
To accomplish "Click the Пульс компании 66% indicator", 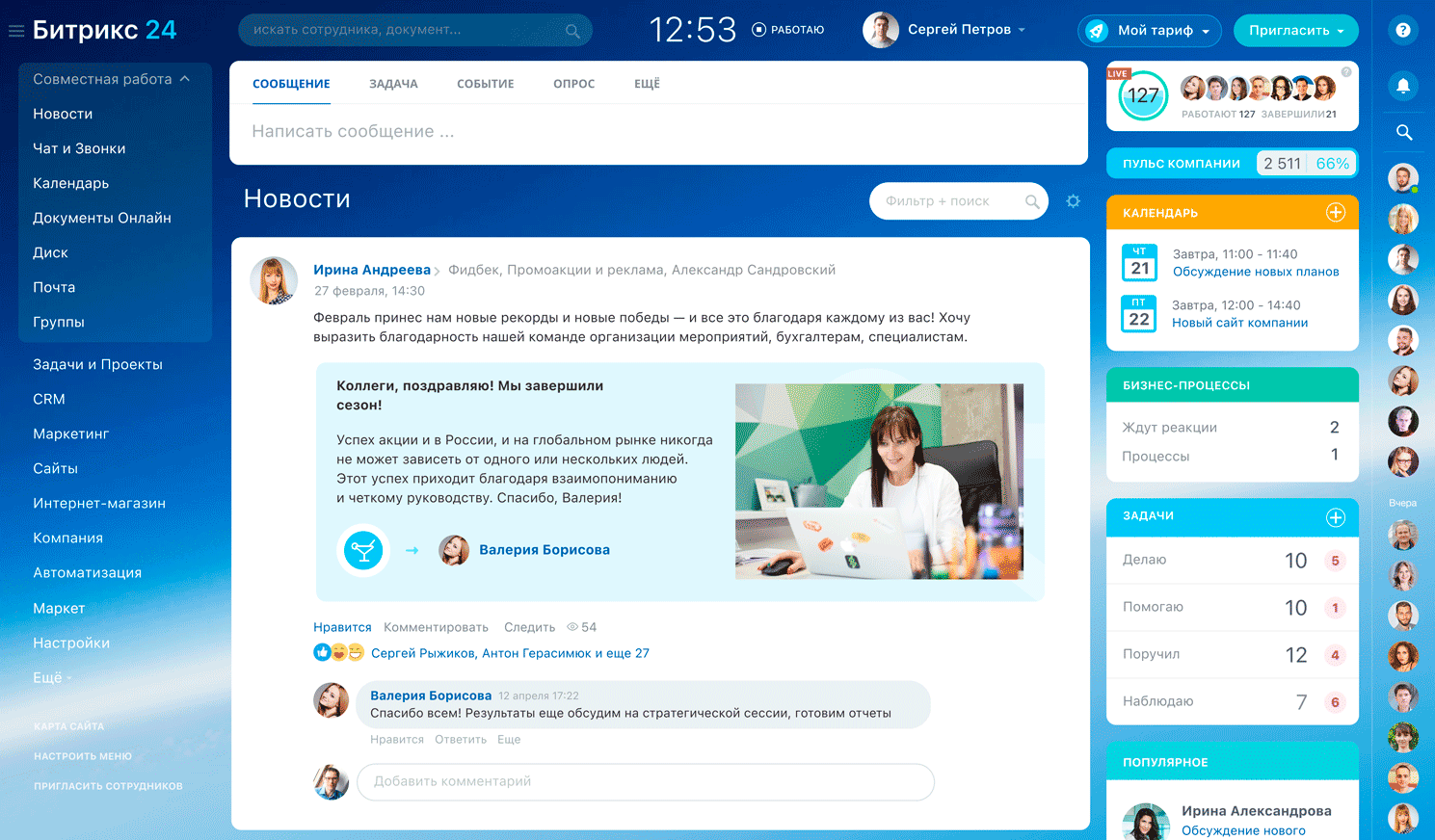I will (1332, 164).
